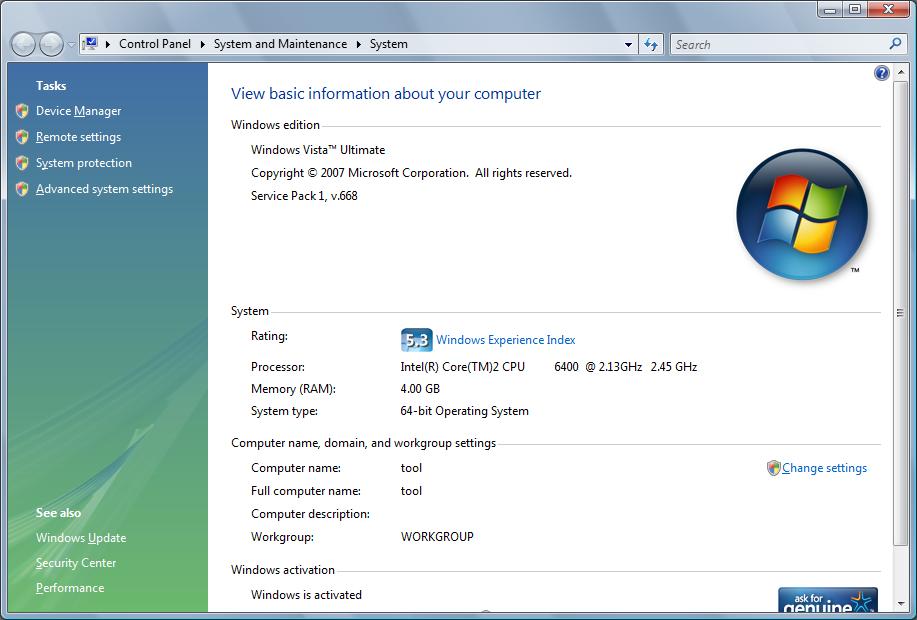Click the shield icon beside System protection

tap(22, 163)
